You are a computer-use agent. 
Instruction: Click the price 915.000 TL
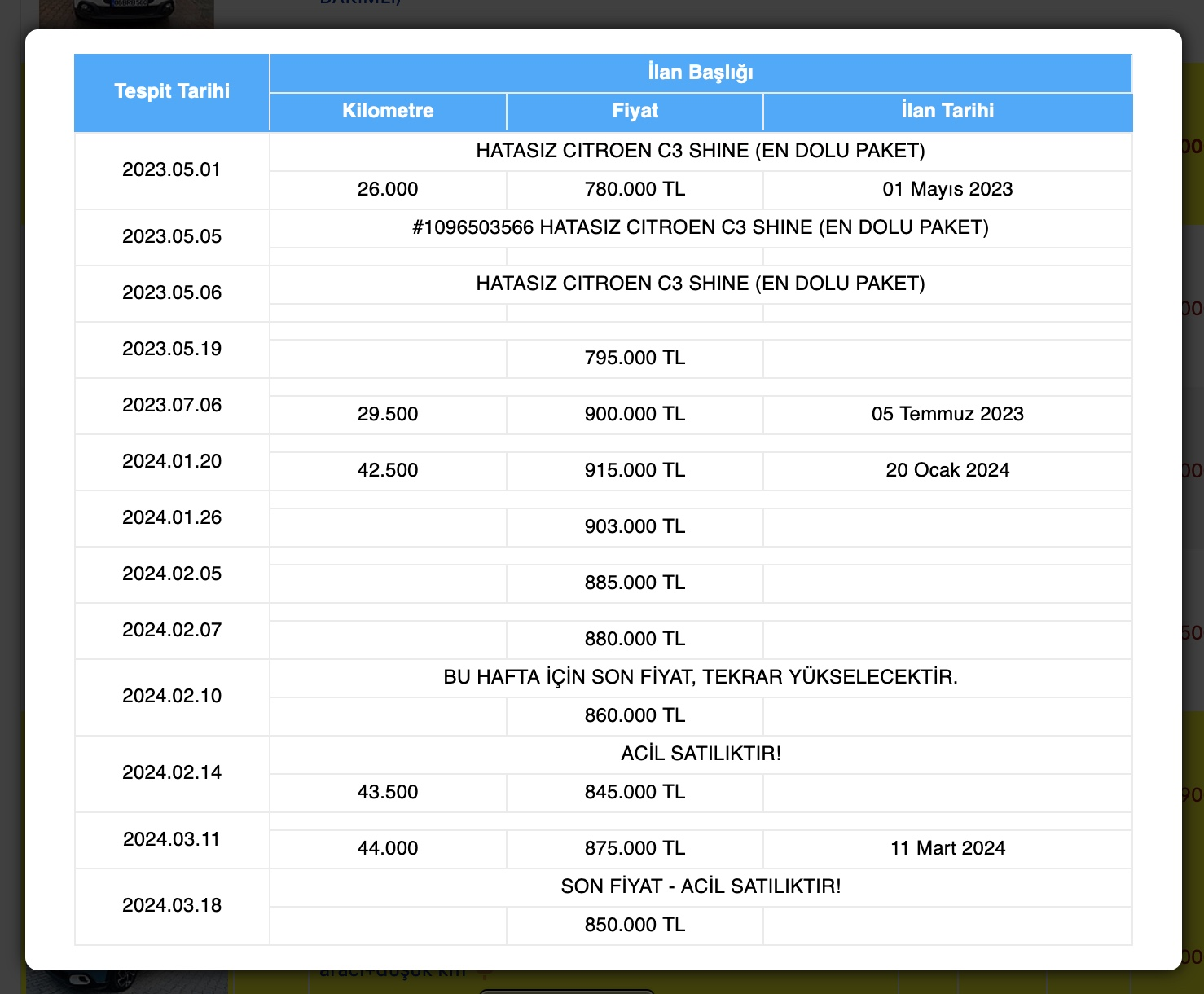pos(635,470)
